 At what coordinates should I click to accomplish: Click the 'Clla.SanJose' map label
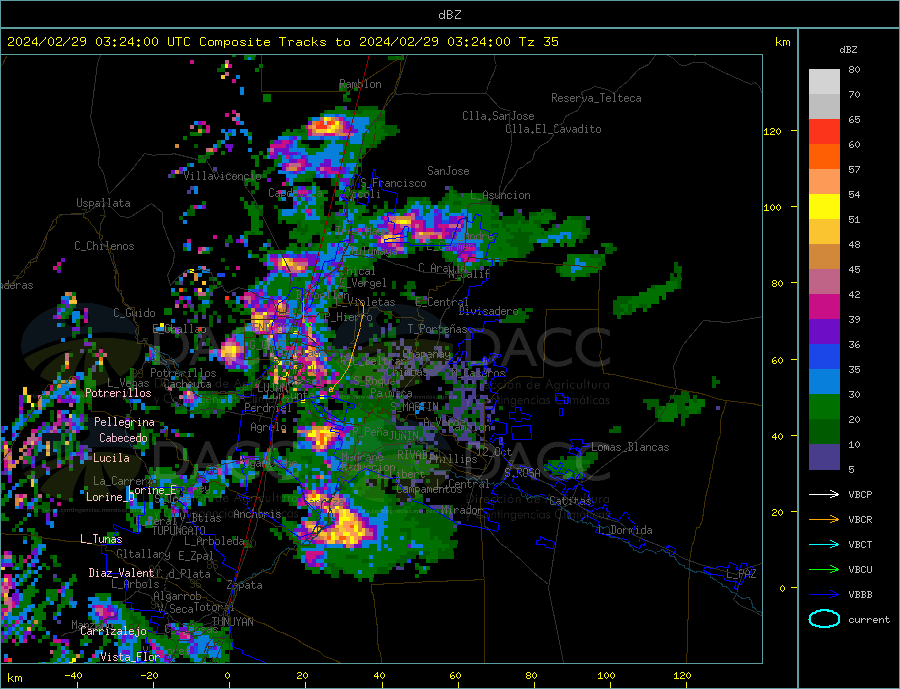point(498,116)
